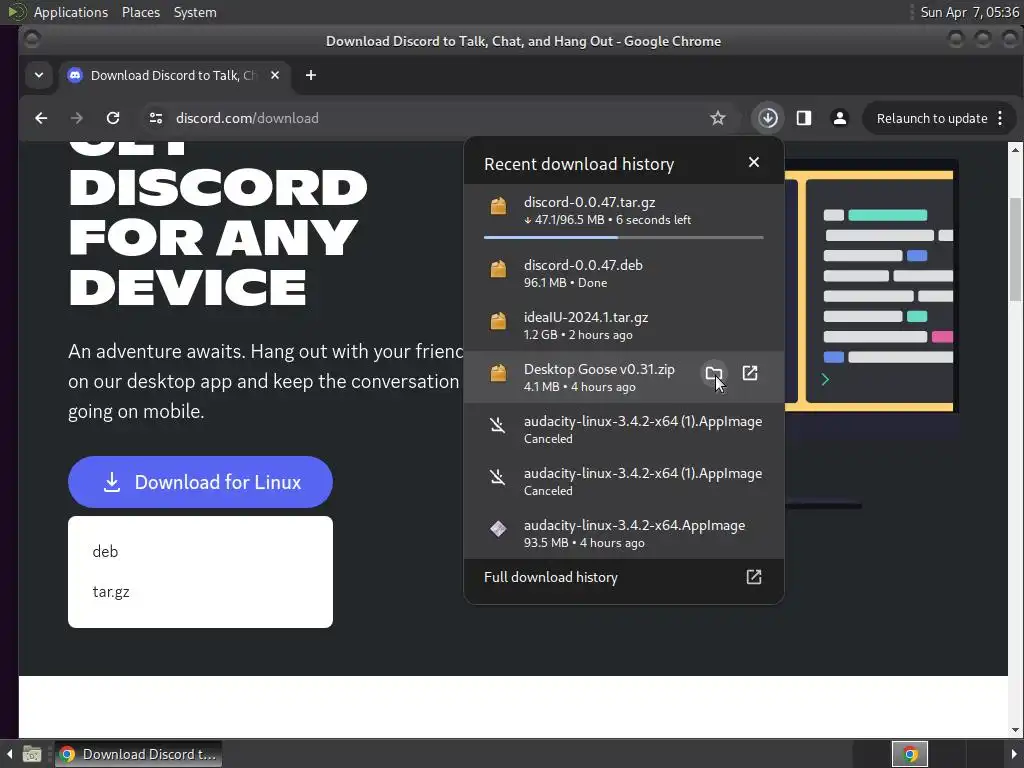This screenshot has height=768, width=1024.
Task: Select idealU-2024.1.tar.gz file name
Action: (586, 317)
